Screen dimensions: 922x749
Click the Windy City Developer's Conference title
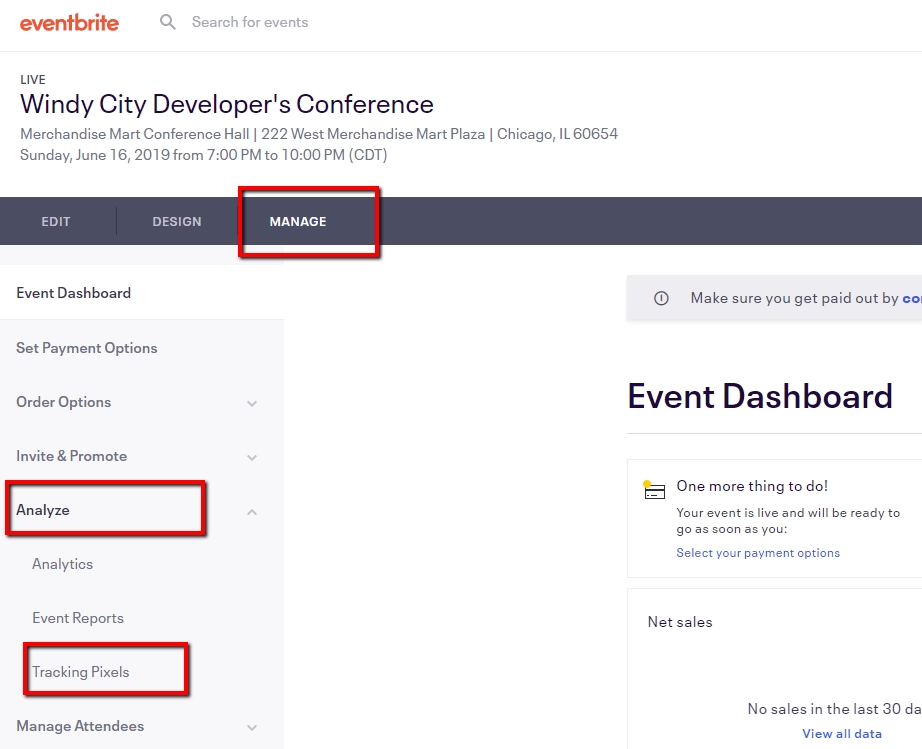[x=227, y=104]
